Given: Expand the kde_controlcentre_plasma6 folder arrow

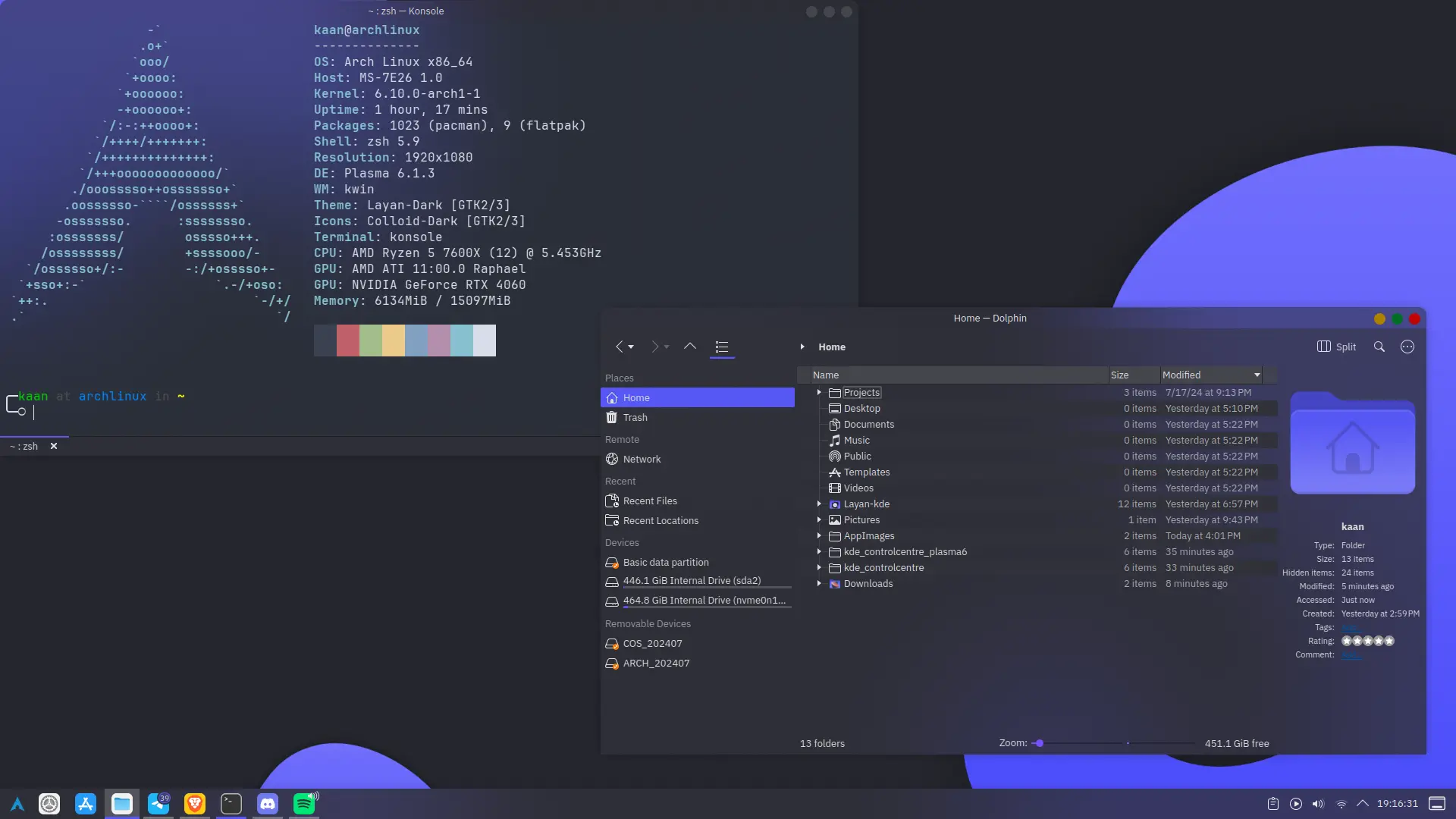Looking at the screenshot, I should coord(819,551).
